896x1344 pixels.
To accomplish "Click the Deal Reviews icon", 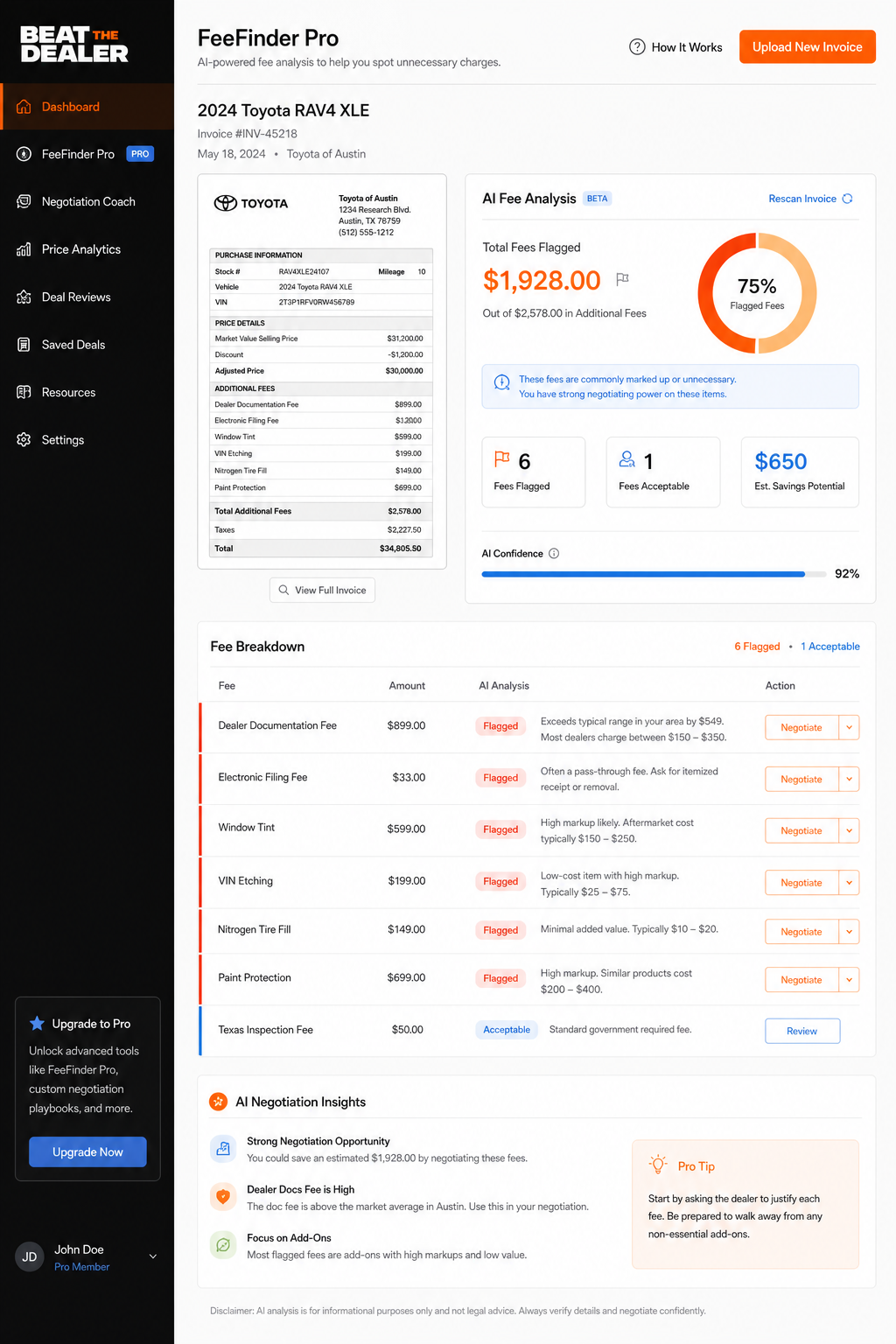I will pos(24,297).
